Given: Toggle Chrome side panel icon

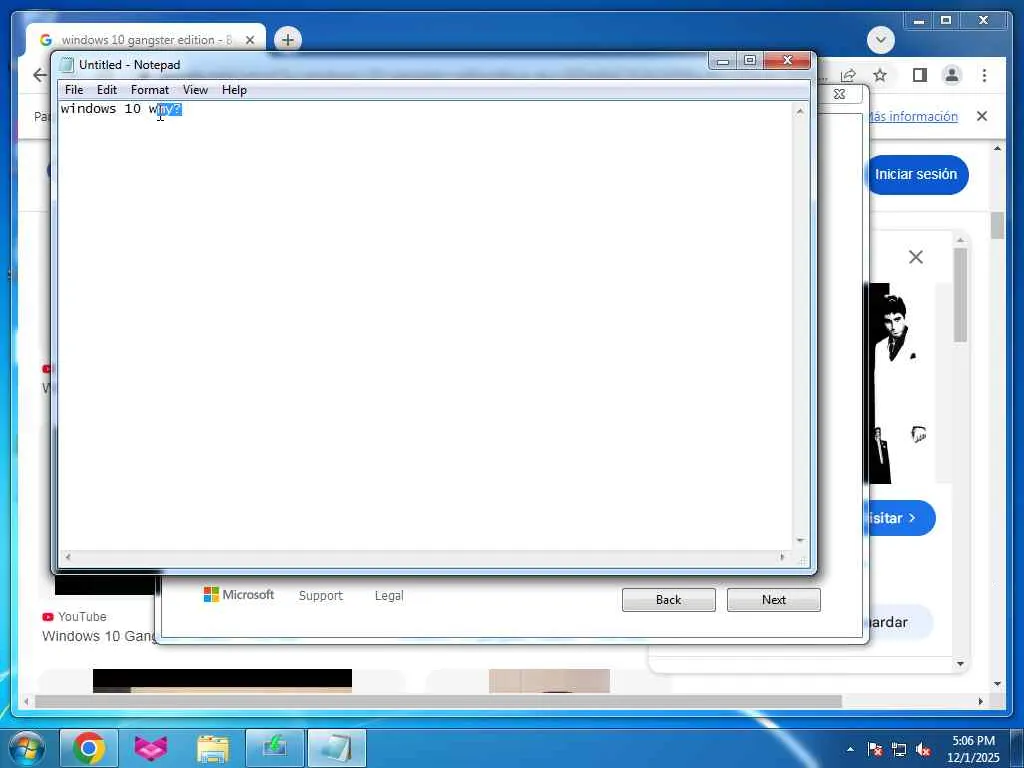Looking at the screenshot, I should point(920,75).
